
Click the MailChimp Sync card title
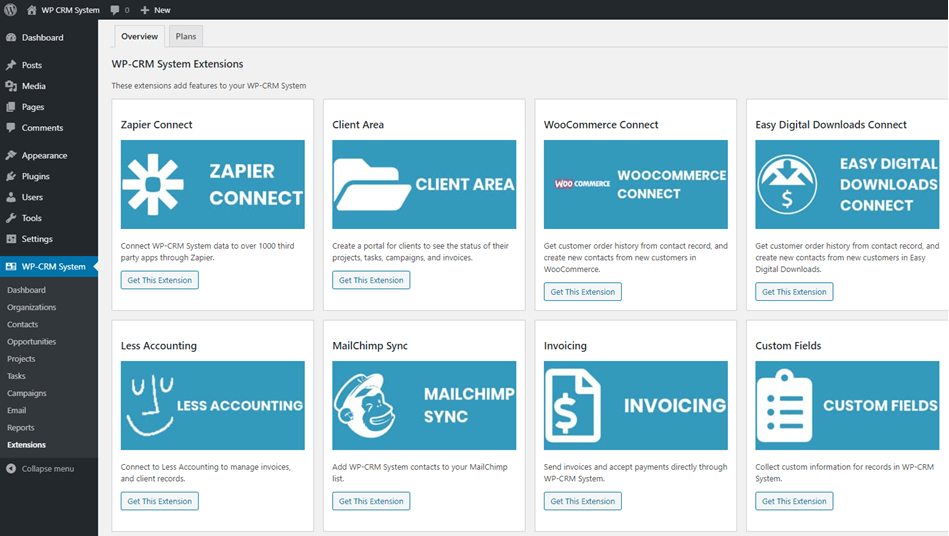370,345
